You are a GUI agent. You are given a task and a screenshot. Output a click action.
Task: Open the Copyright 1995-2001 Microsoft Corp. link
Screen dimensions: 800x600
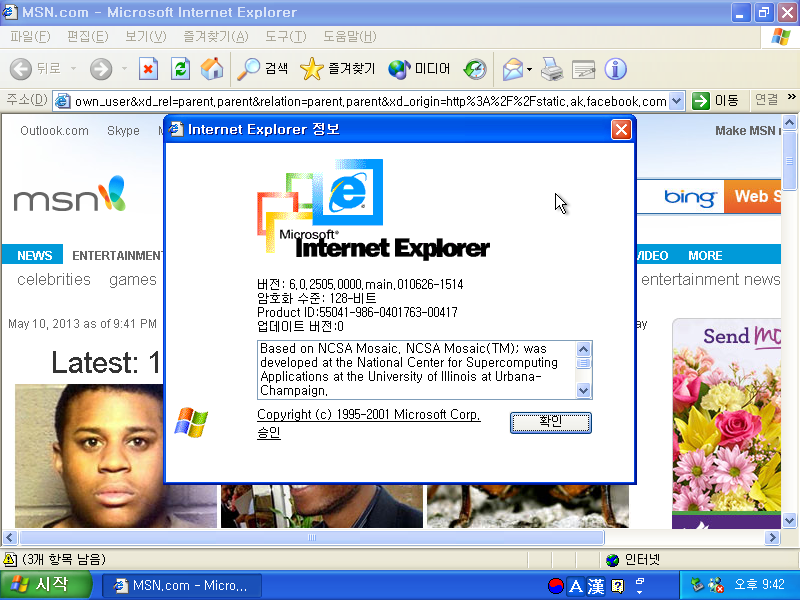(x=368, y=415)
